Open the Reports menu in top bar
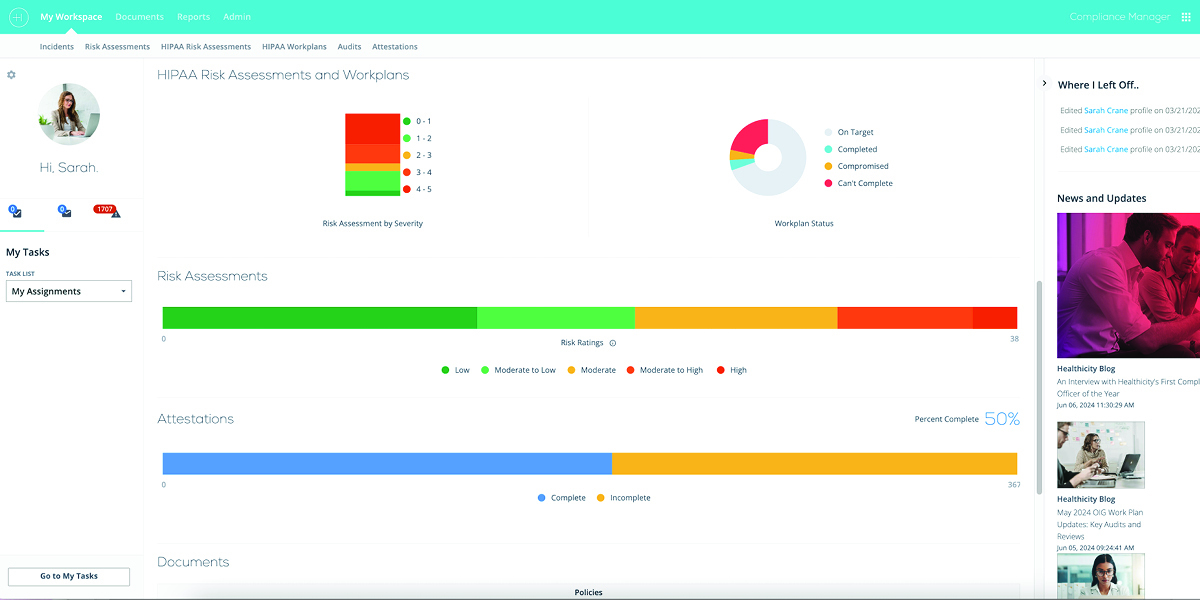The width and height of the screenshot is (1200, 600). tap(193, 17)
